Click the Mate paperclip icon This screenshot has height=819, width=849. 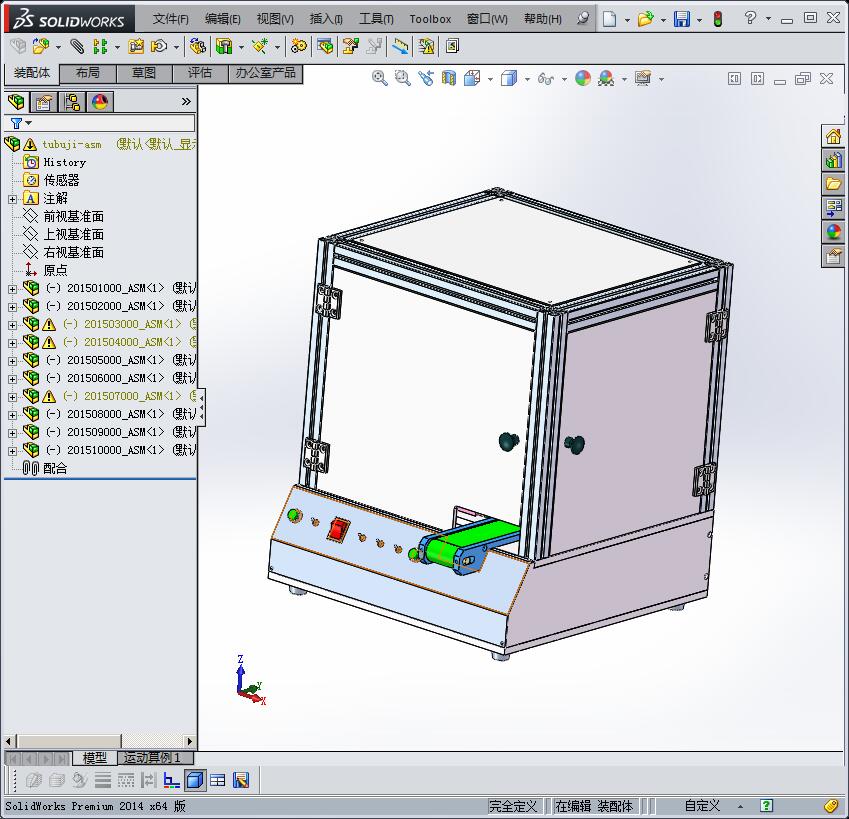point(77,47)
